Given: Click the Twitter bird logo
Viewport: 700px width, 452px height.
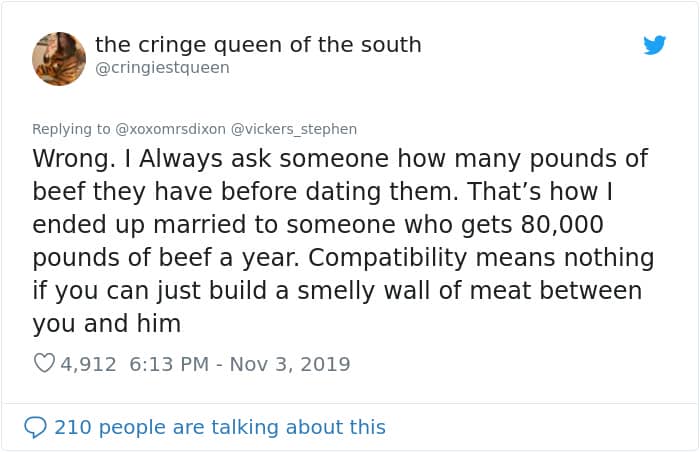Looking at the screenshot, I should point(655,45).
